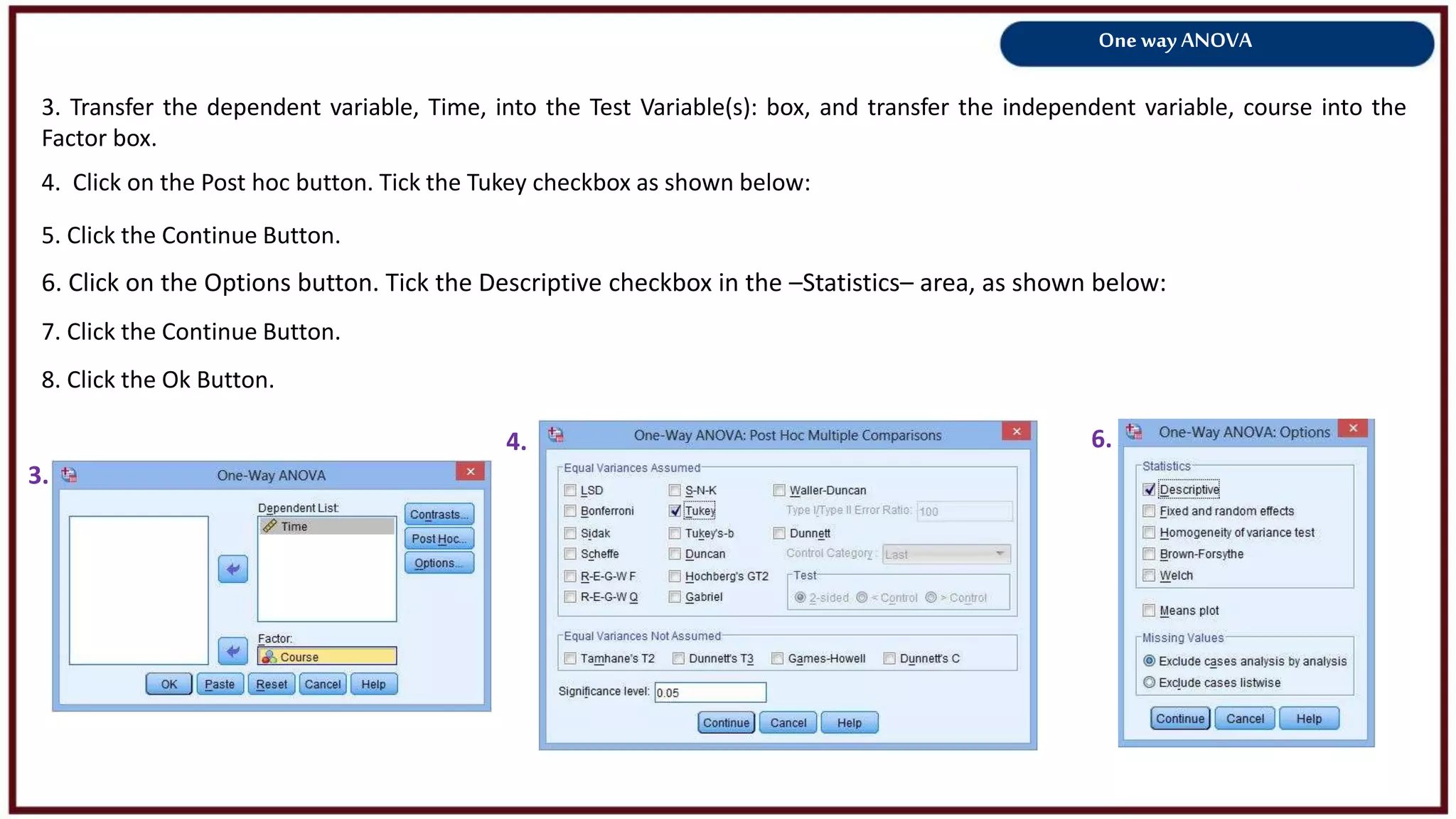
Task: Select the Course variable in Factor box
Action: pyautogui.click(x=327, y=656)
